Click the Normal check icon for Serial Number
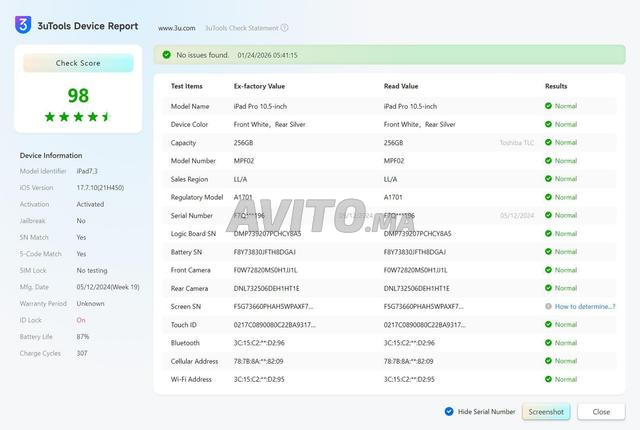Screen dimensions: 640x430 pyautogui.click(x=548, y=215)
